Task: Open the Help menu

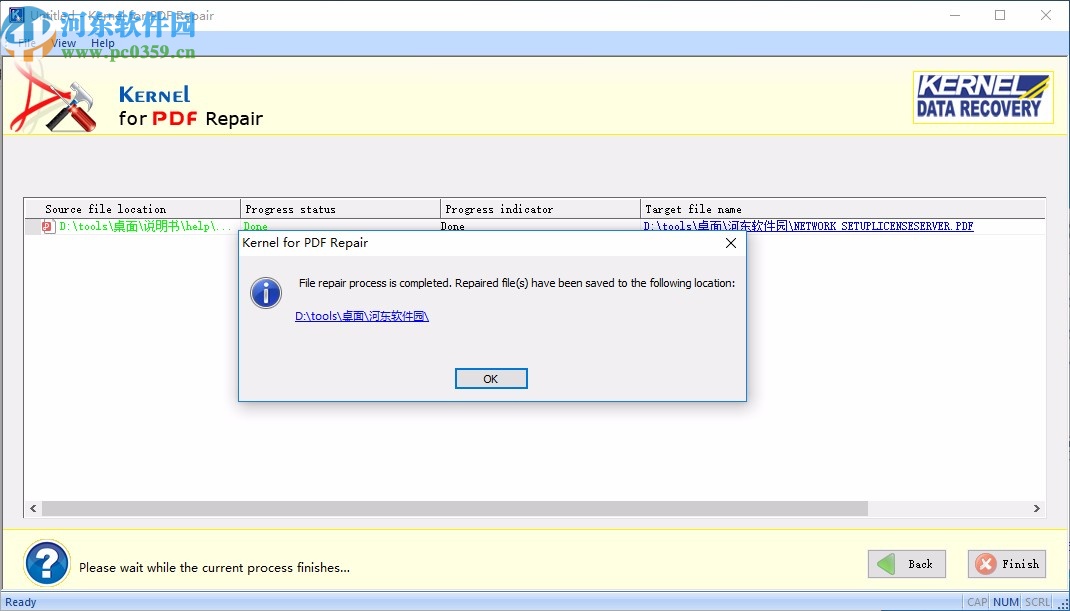Action: 102,43
